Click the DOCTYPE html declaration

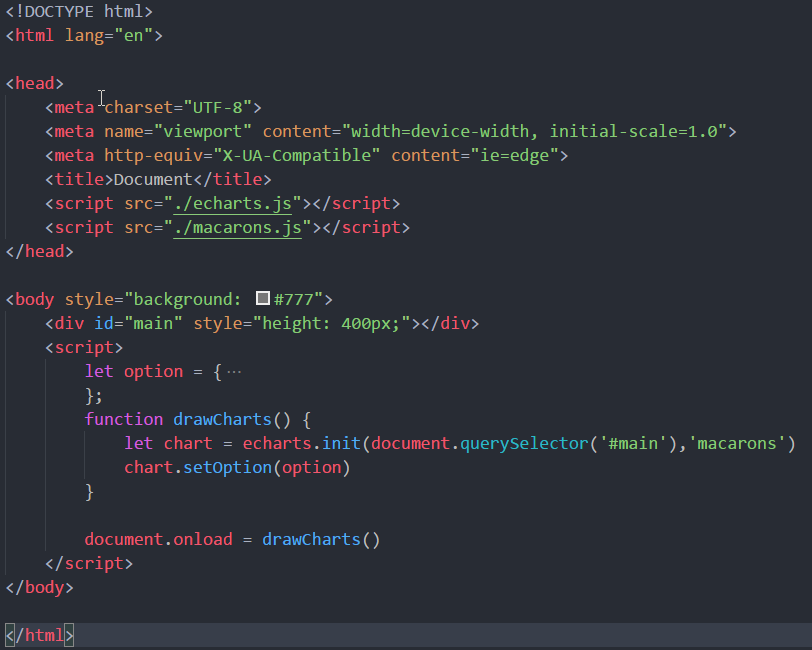point(79,11)
